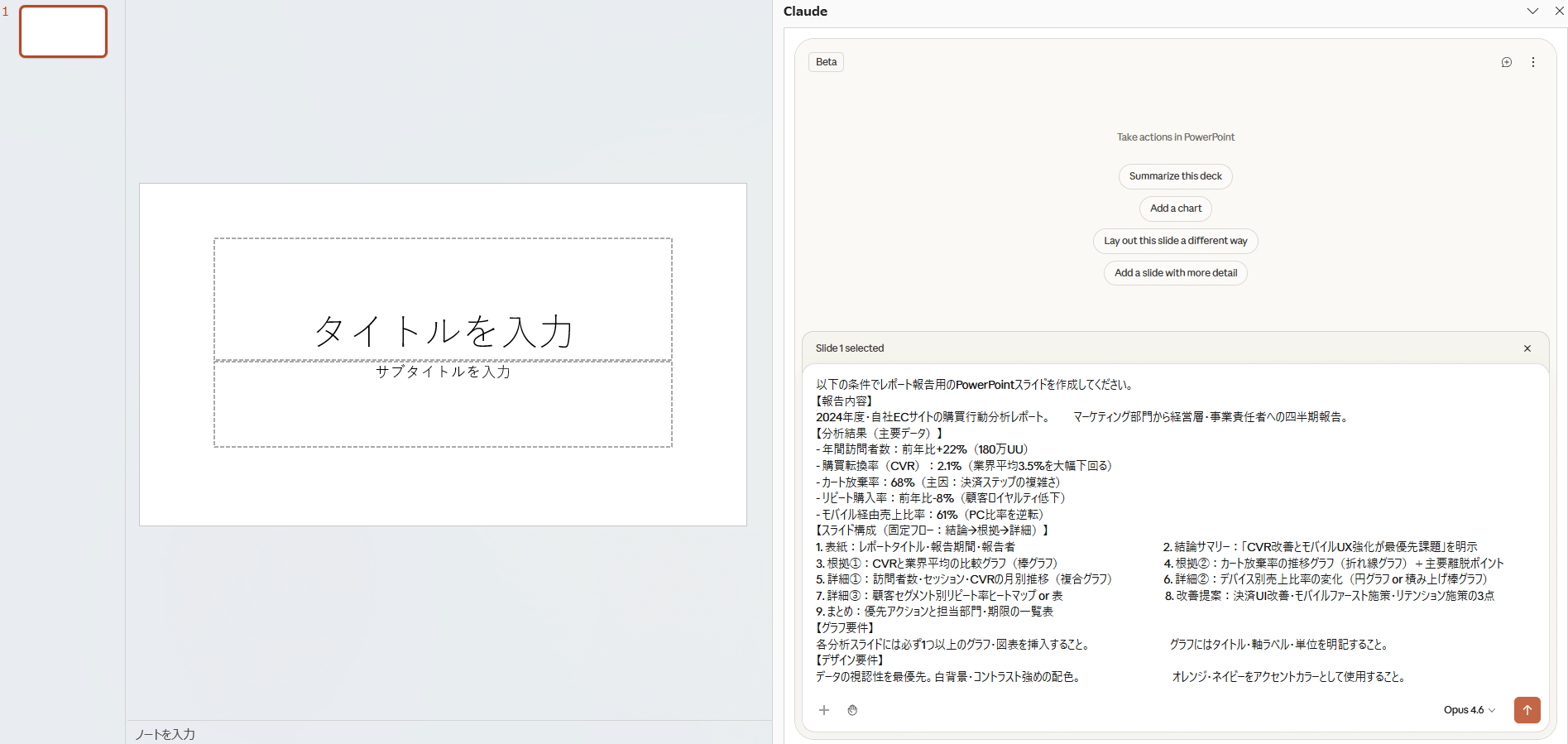This screenshot has height=744, width=1568.
Task: Dismiss the 'Slide 1 selected' context chip
Action: point(1527,348)
